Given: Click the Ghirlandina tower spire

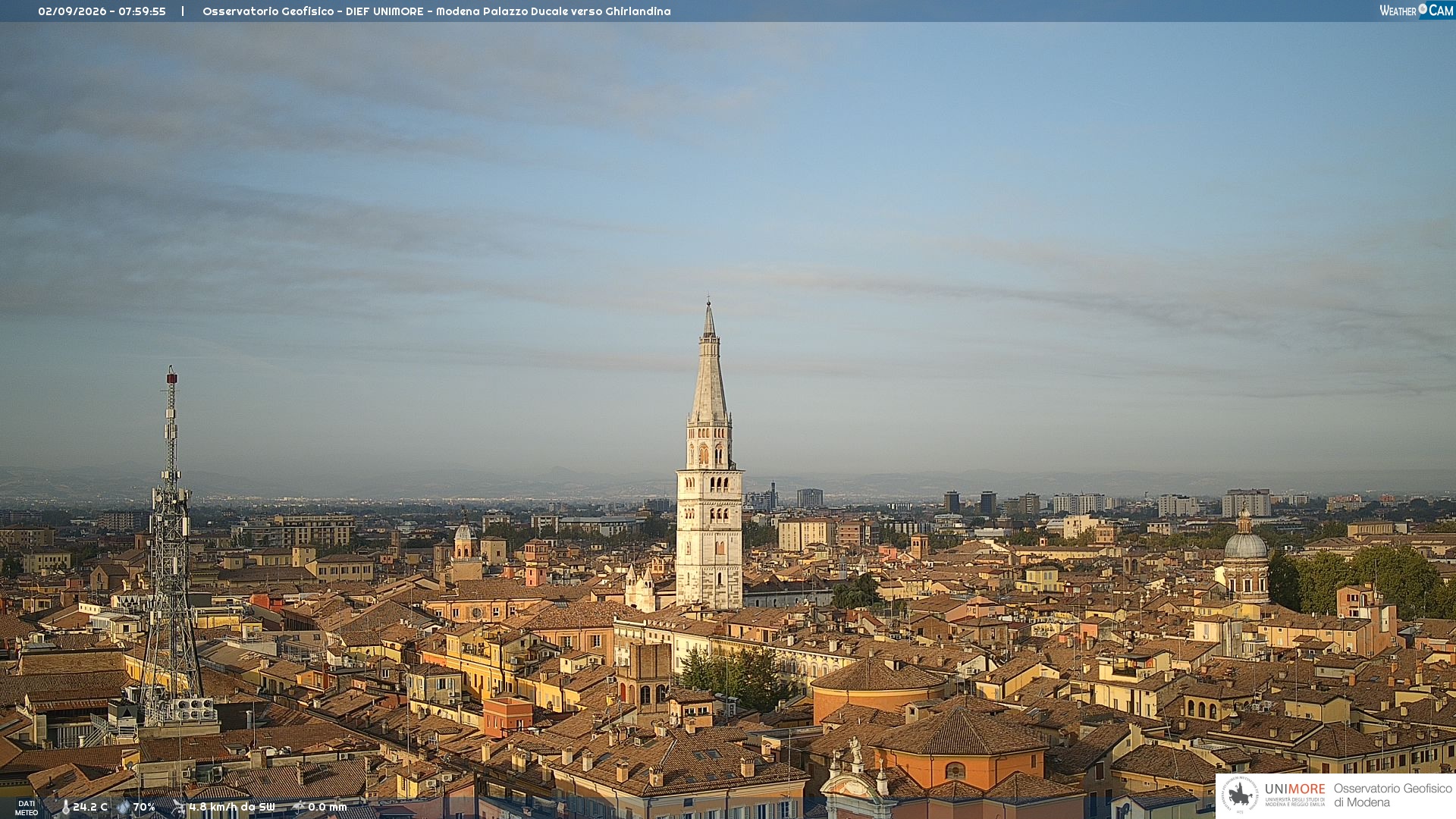Looking at the screenshot, I should click(x=709, y=364).
